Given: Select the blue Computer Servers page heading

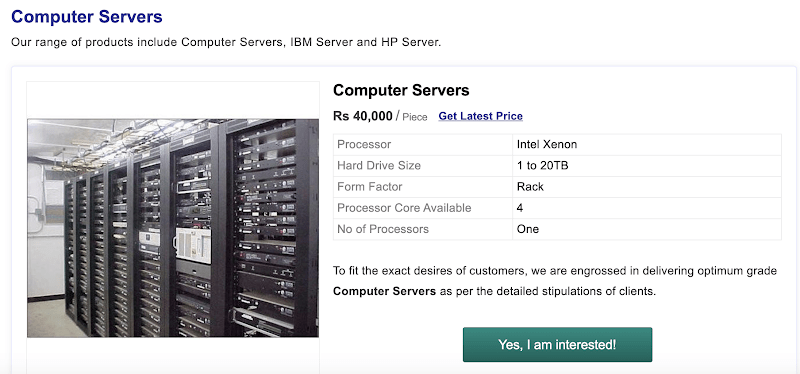Looking at the screenshot, I should tap(87, 17).
